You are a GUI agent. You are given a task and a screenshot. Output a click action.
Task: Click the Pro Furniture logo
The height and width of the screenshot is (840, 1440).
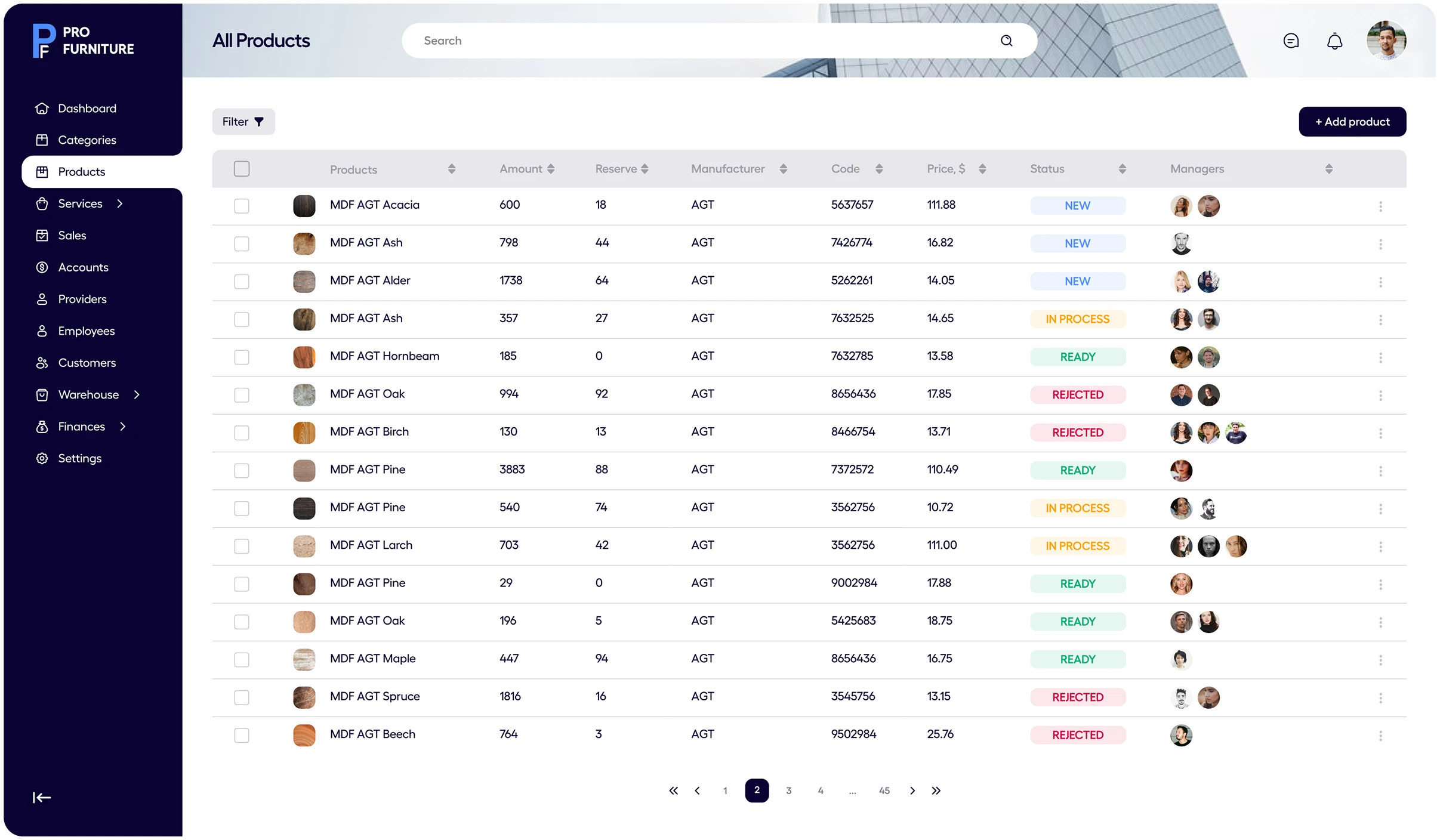click(84, 41)
